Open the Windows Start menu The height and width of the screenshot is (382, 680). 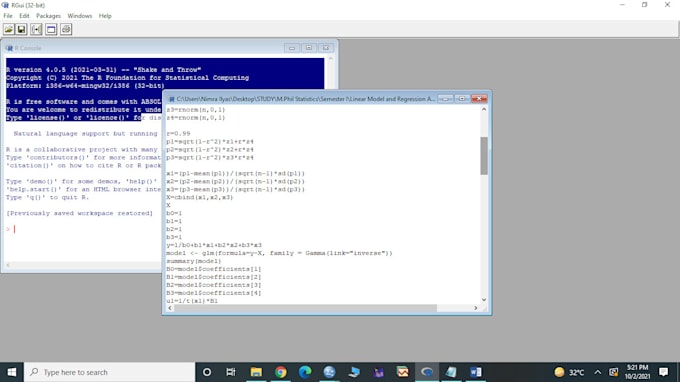coord(12,372)
